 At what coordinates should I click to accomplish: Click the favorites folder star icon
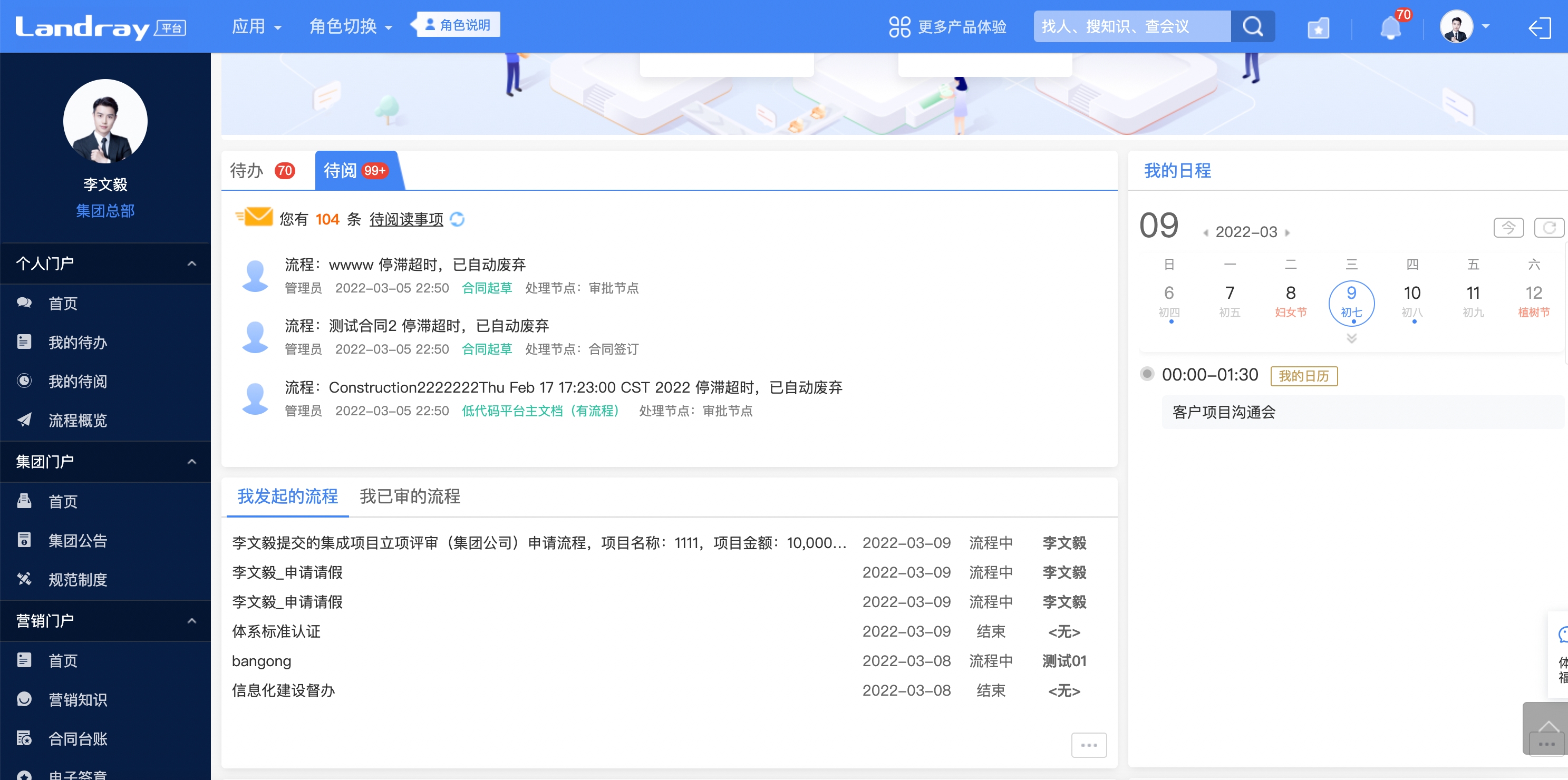pyautogui.click(x=1318, y=28)
